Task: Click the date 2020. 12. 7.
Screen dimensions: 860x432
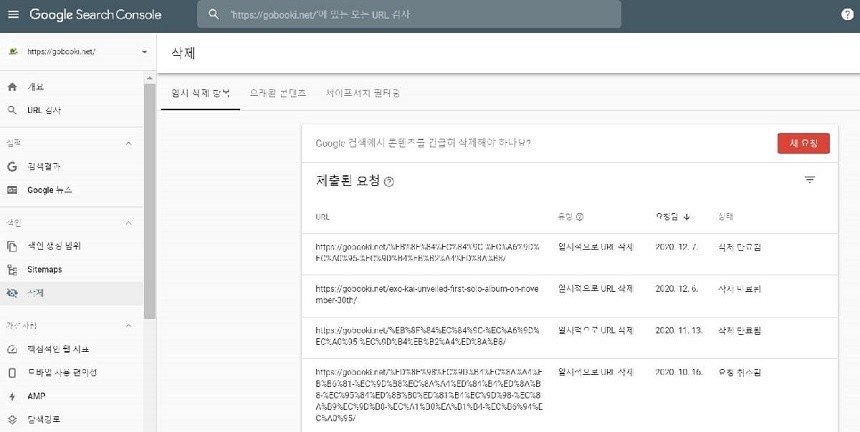Action: [677, 247]
